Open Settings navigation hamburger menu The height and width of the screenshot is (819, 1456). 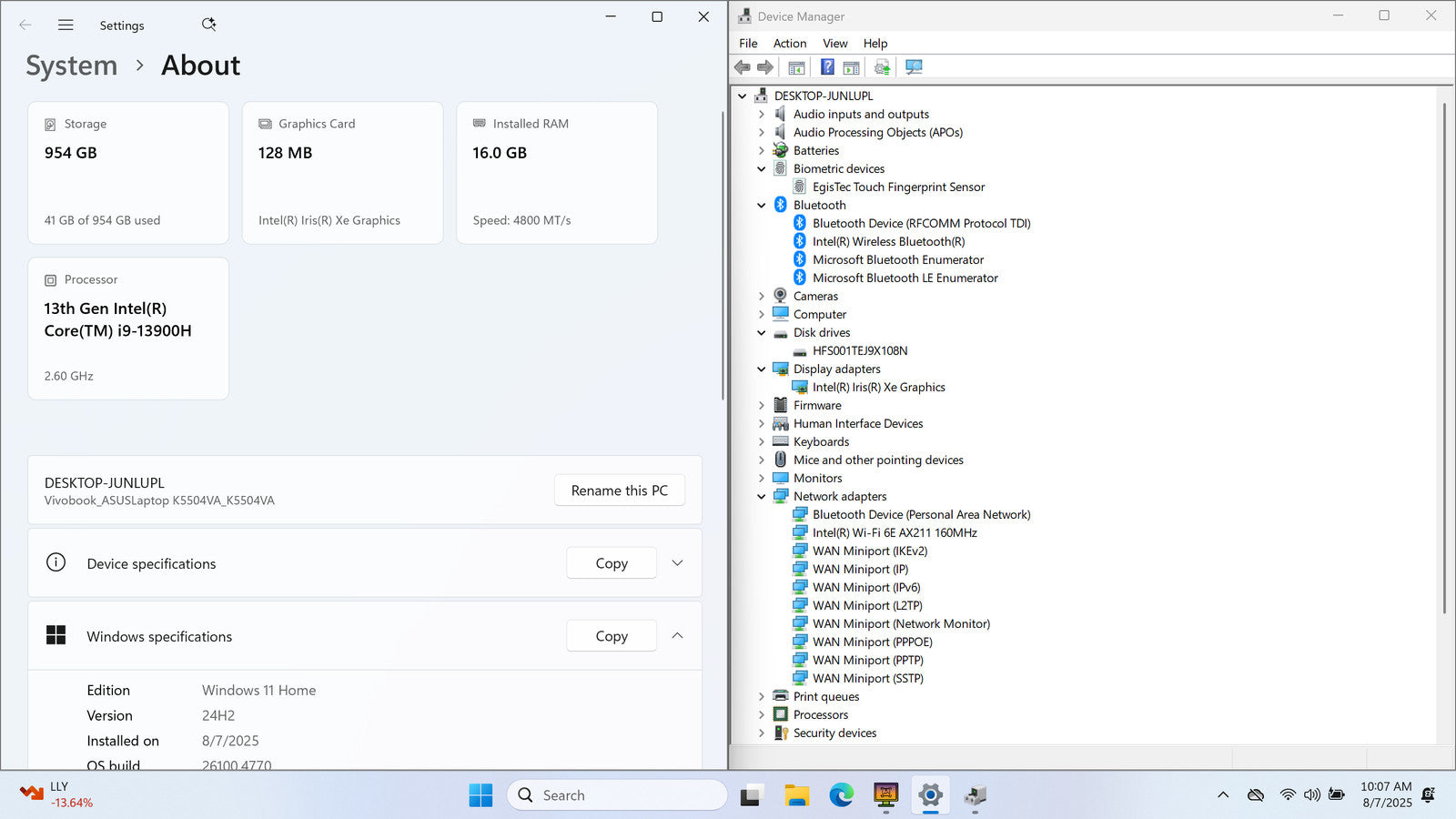[x=66, y=25]
